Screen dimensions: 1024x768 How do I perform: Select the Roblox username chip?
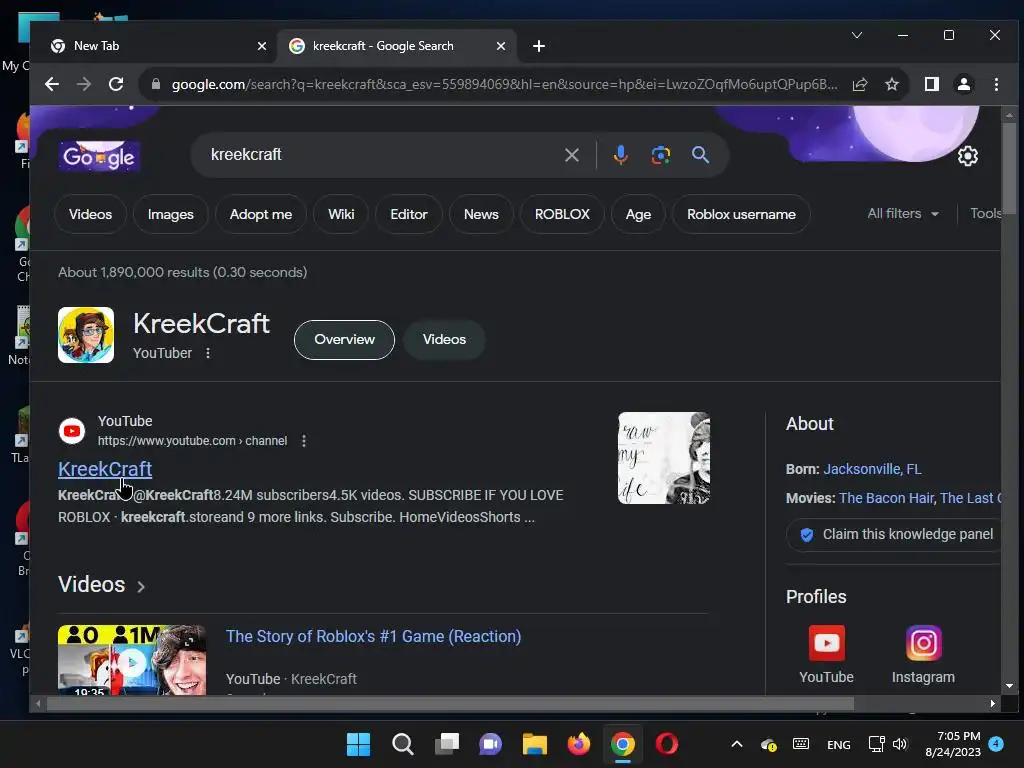(741, 214)
